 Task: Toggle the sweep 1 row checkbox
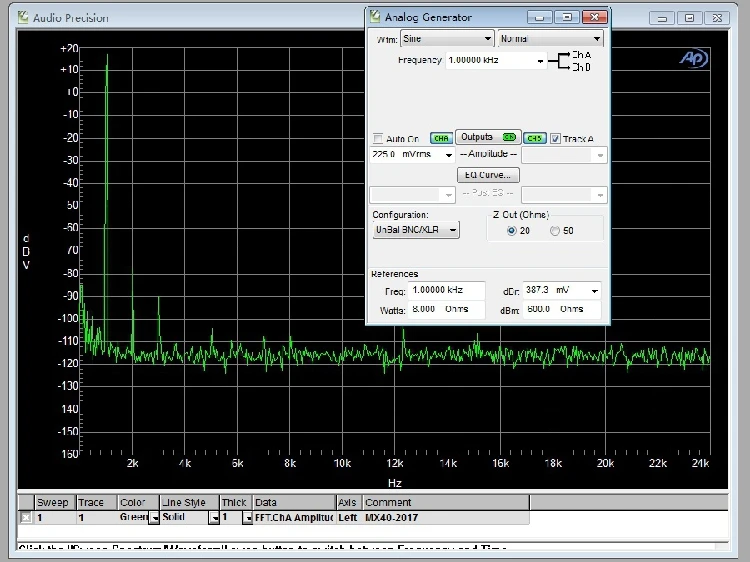25,518
